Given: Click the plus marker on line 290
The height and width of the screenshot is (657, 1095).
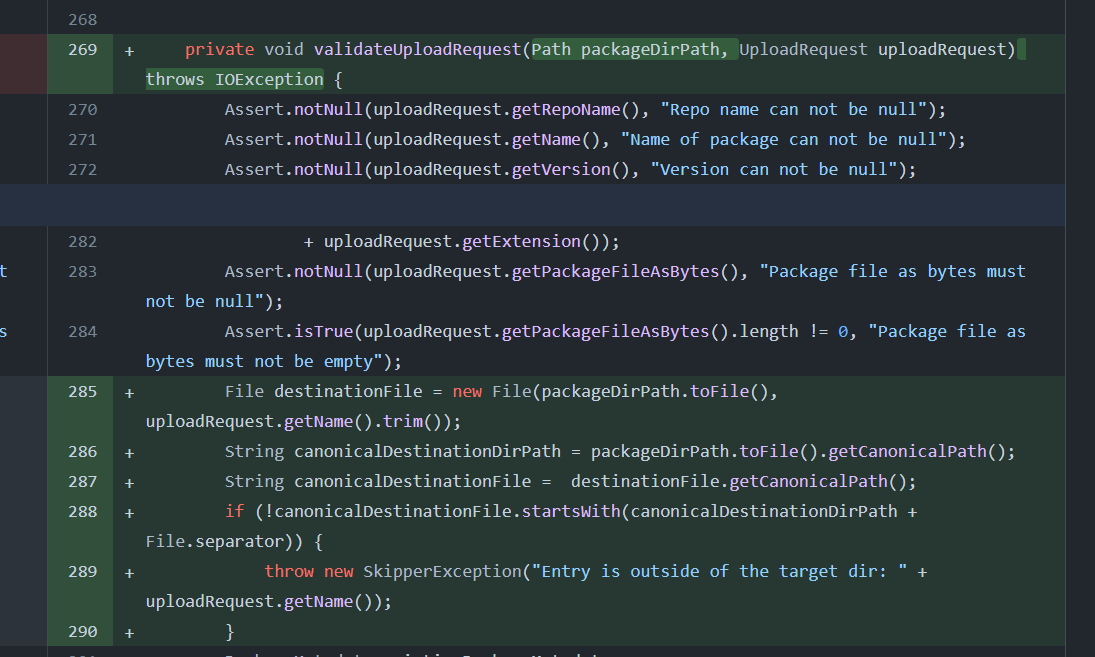Looking at the screenshot, I should [129, 633].
